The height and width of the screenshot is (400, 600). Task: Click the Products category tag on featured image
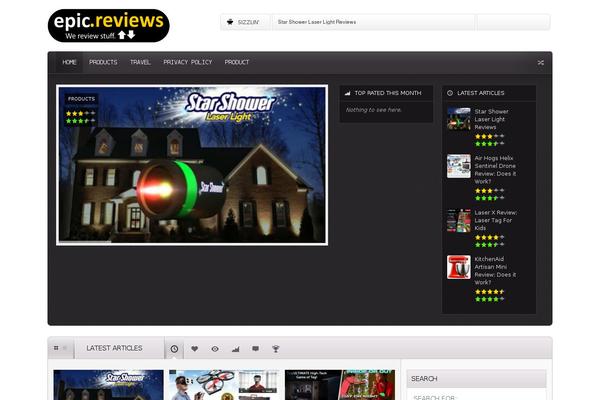(81, 99)
